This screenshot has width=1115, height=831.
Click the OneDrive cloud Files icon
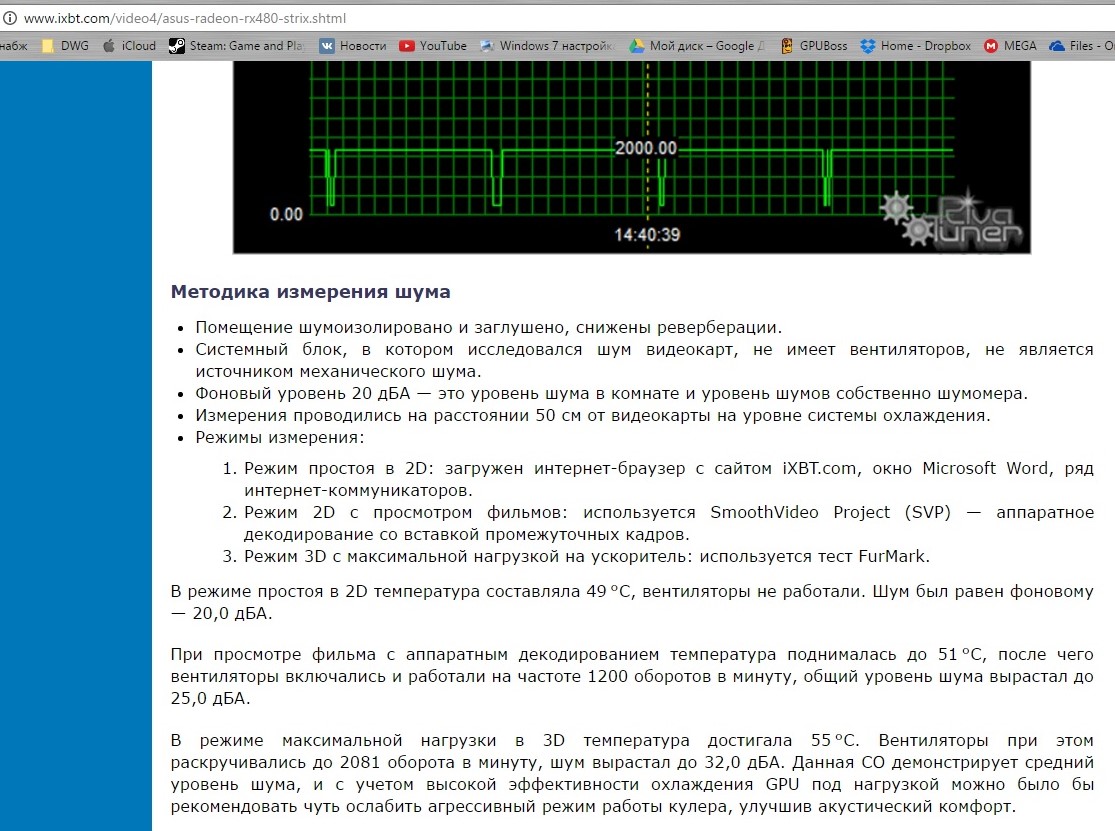1057,46
